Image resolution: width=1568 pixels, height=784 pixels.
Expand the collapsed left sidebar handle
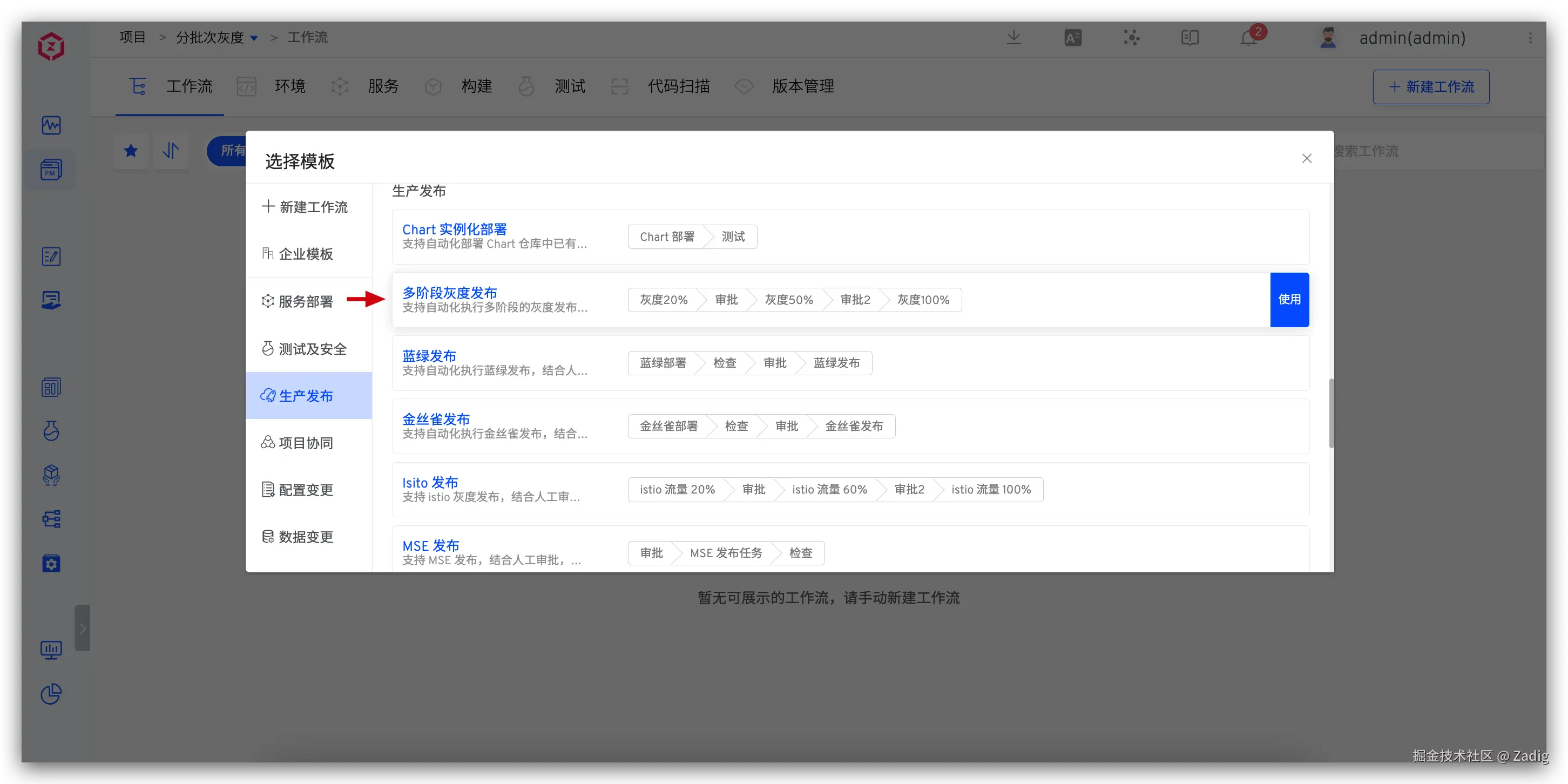click(x=82, y=628)
